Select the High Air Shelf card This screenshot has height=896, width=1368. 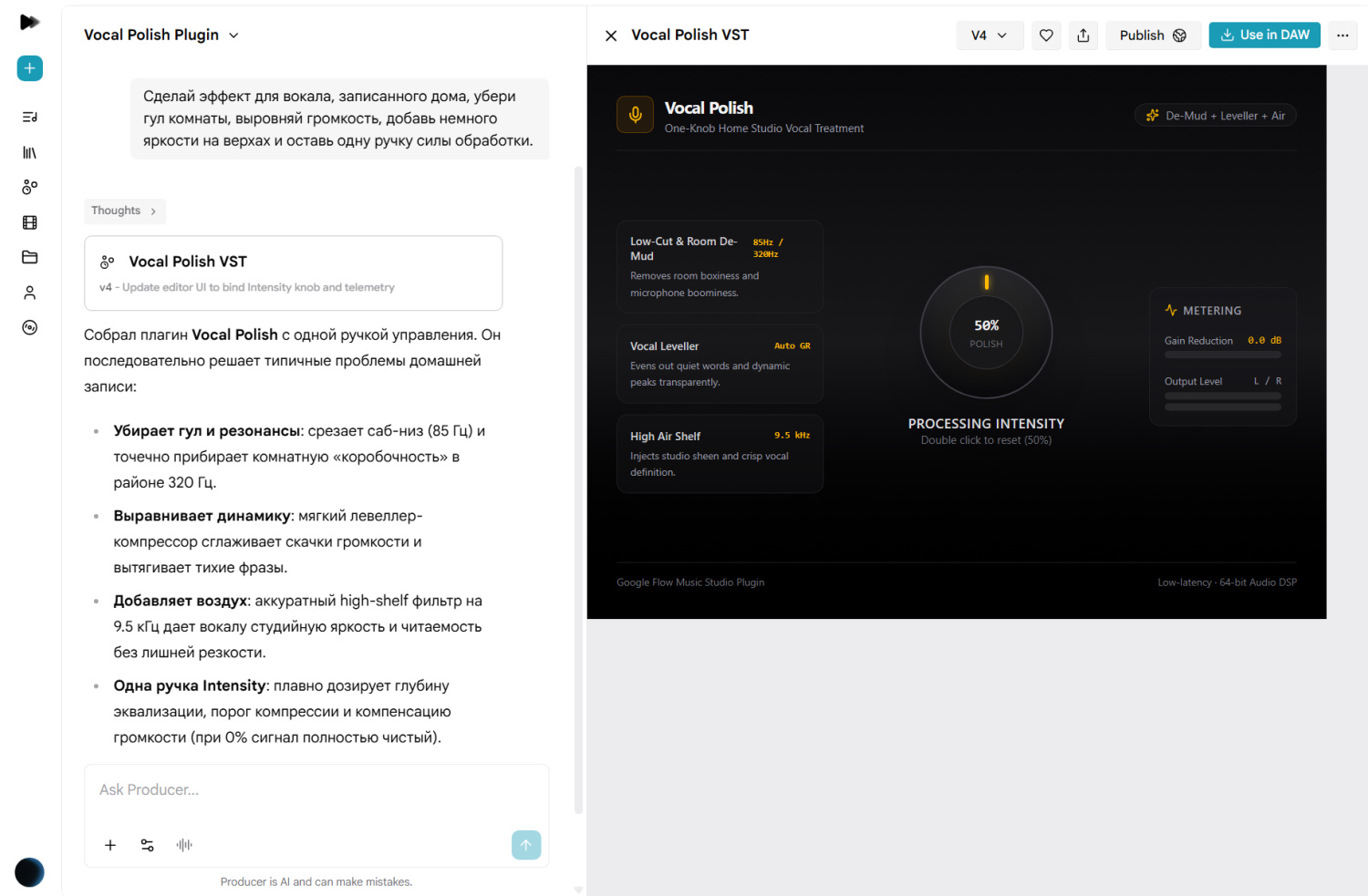720,454
